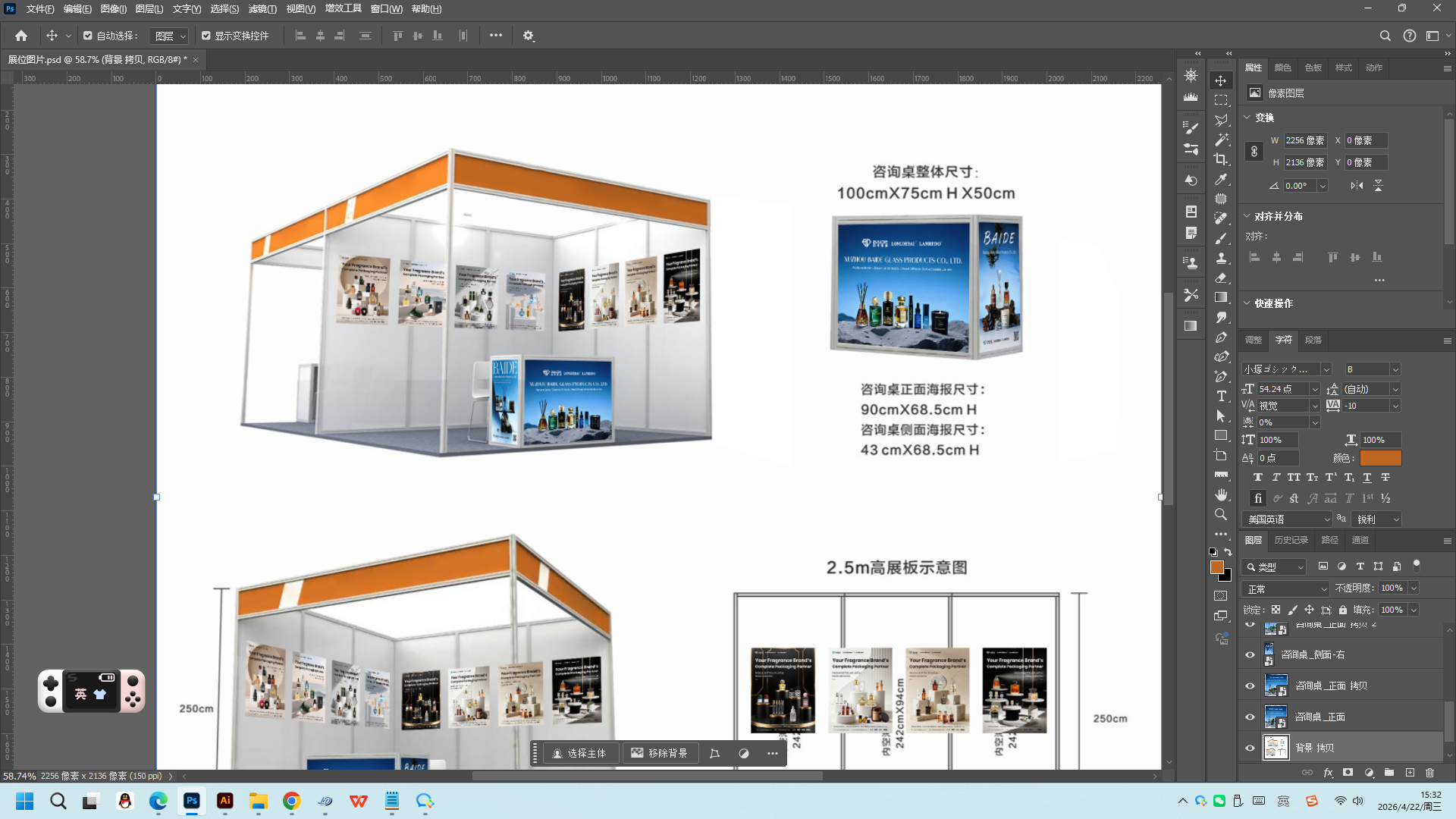
Task: Select the Rectangular Marquee tool
Action: (x=1221, y=100)
